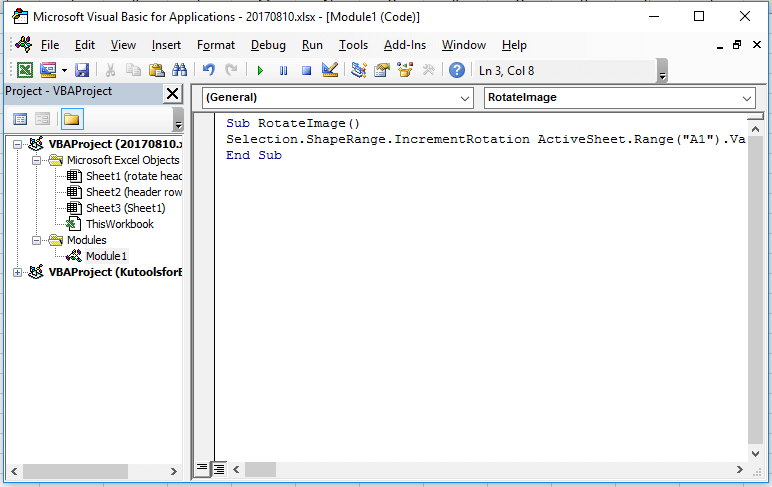Open the Object Browser icon

[x=405, y=70]
